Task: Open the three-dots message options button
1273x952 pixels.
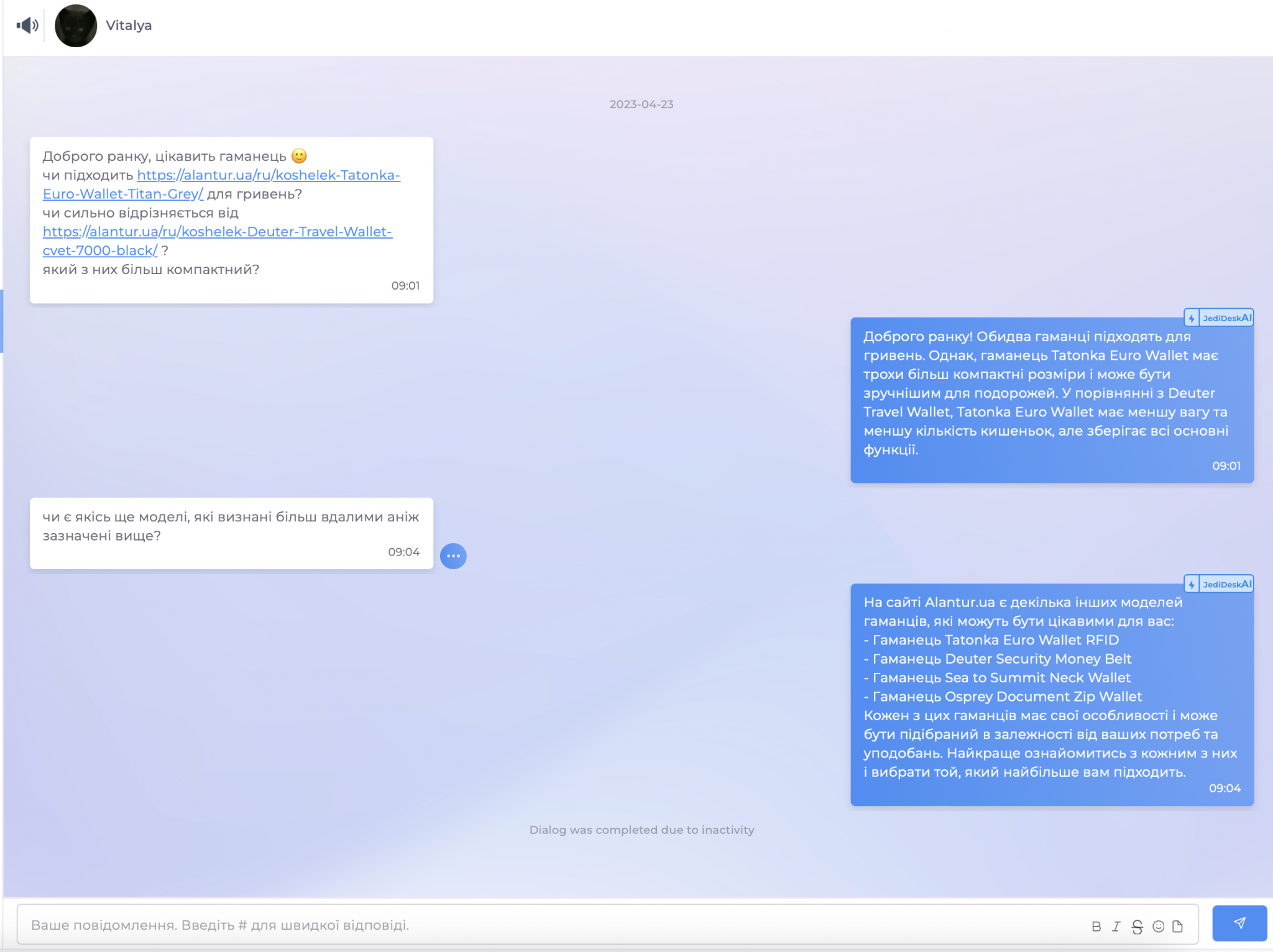Action: tap(453, 556)
